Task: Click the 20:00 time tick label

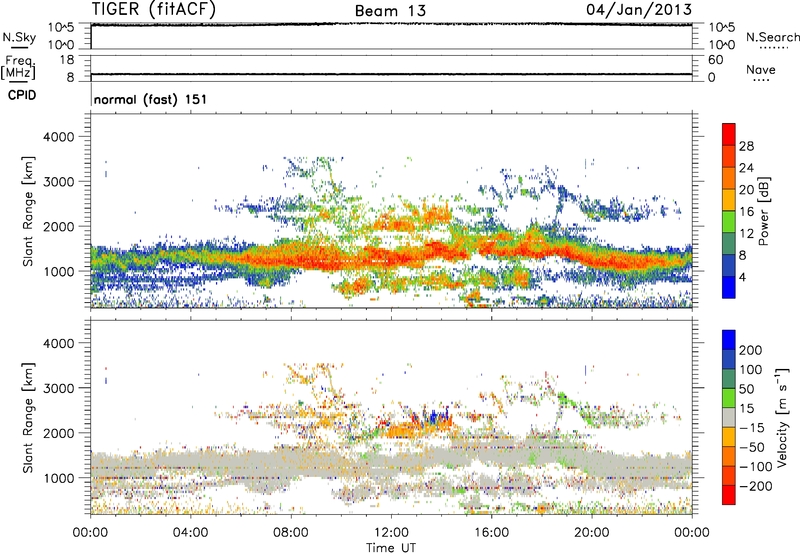Action: tap(591, 533)
